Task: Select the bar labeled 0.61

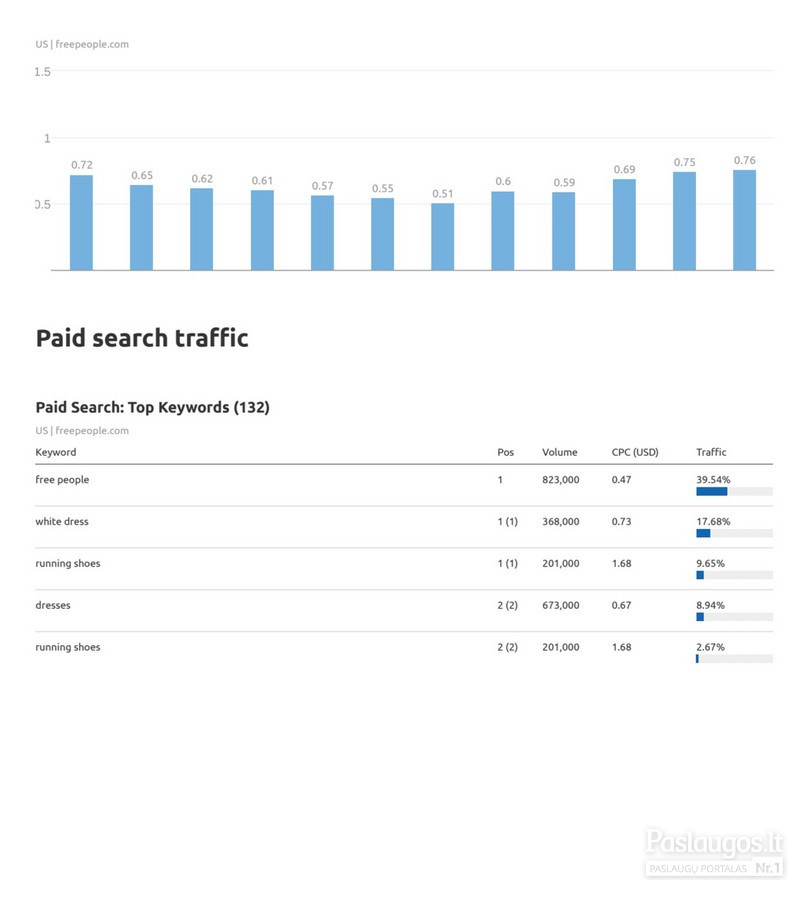Action: (x=262, y=230)
